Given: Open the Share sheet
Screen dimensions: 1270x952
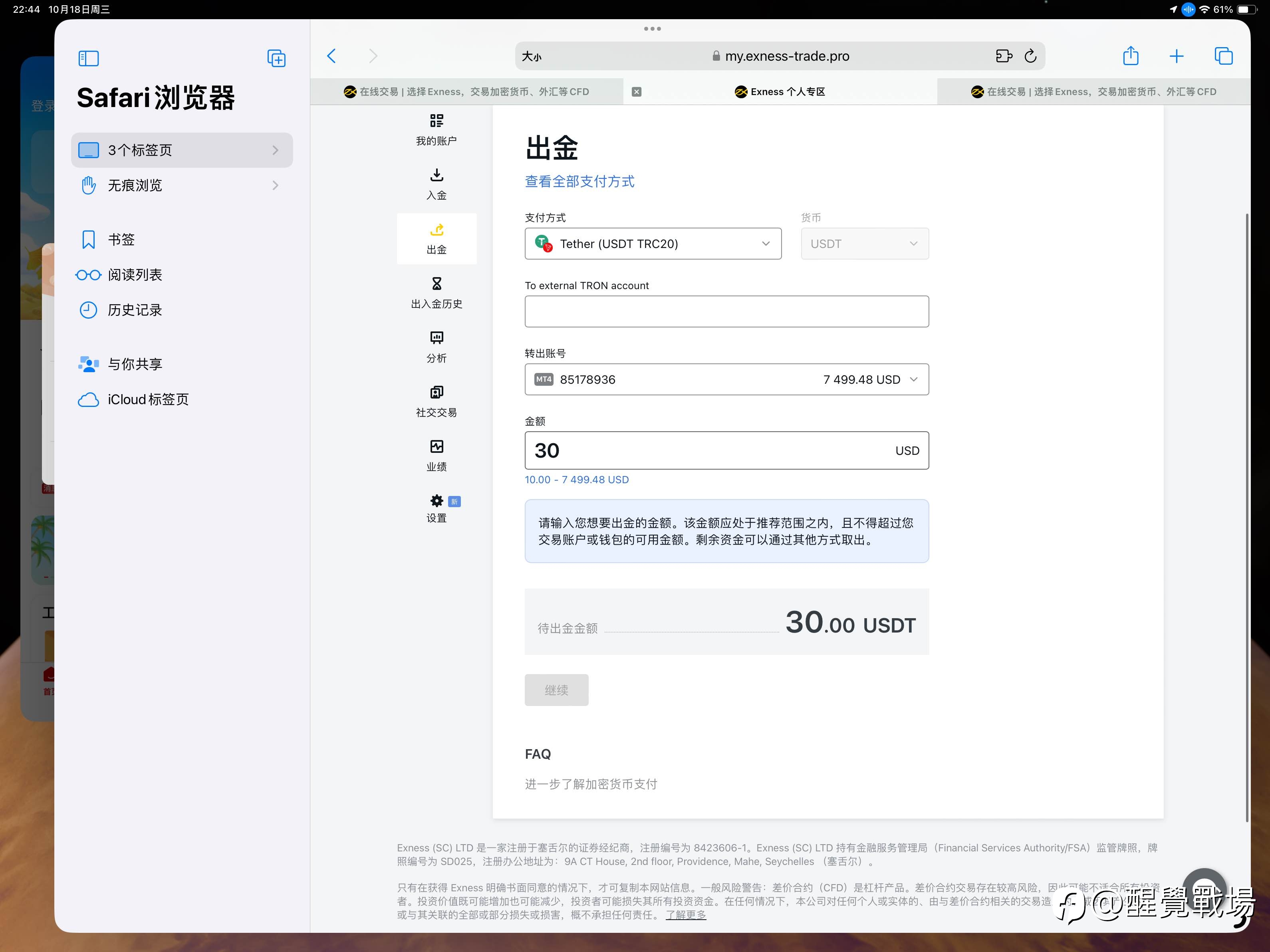Looking at the screenshot, I should (1131, 56).
